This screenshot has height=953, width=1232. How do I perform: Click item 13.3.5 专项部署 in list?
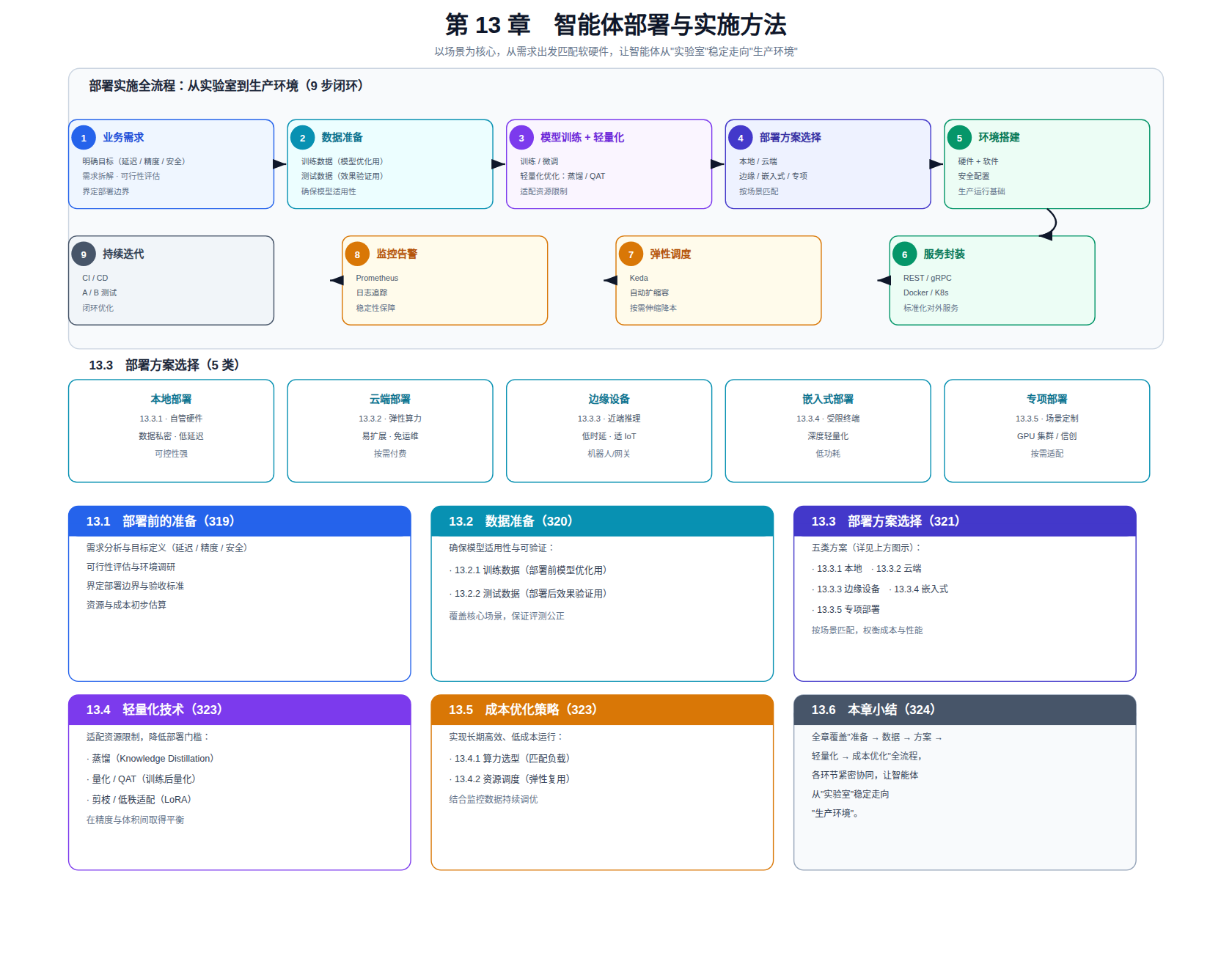point(846,610)
